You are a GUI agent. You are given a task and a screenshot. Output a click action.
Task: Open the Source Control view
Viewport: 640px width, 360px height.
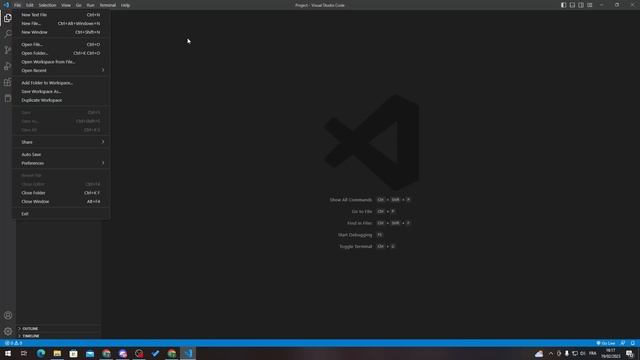(8, 50)
